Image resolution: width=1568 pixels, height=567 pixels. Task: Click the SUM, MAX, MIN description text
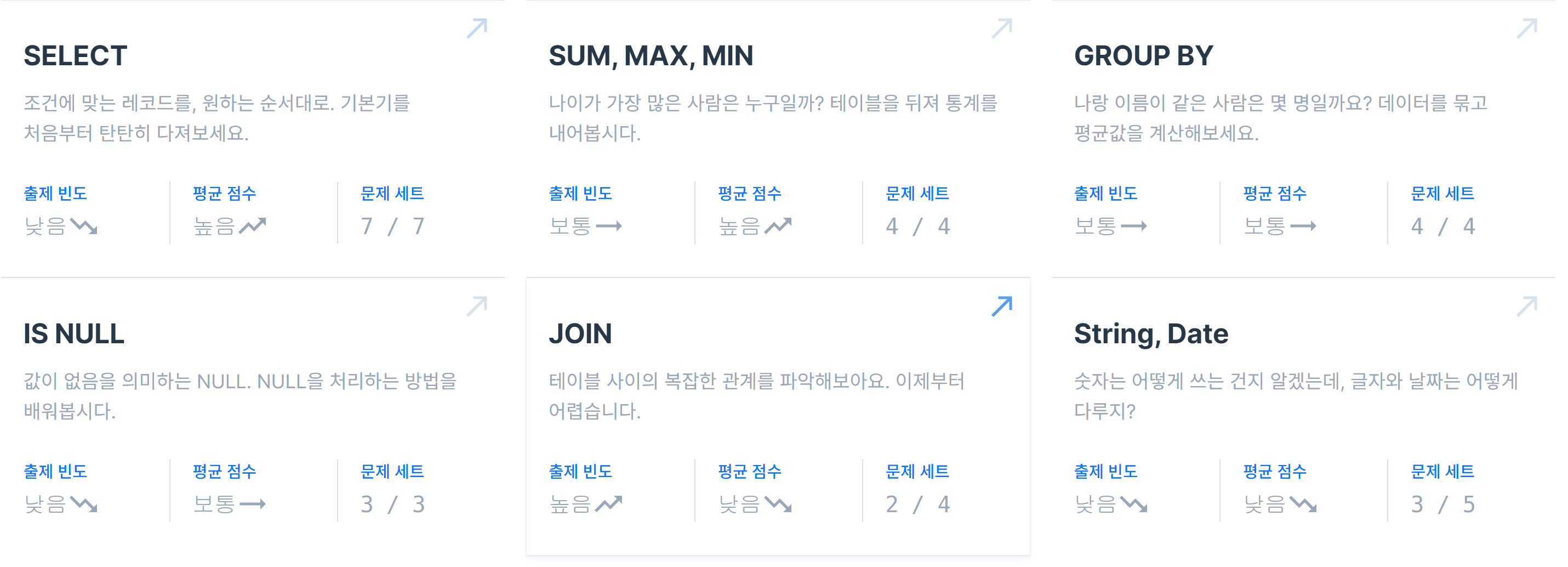pyautogui.click(x=773, y=118)
